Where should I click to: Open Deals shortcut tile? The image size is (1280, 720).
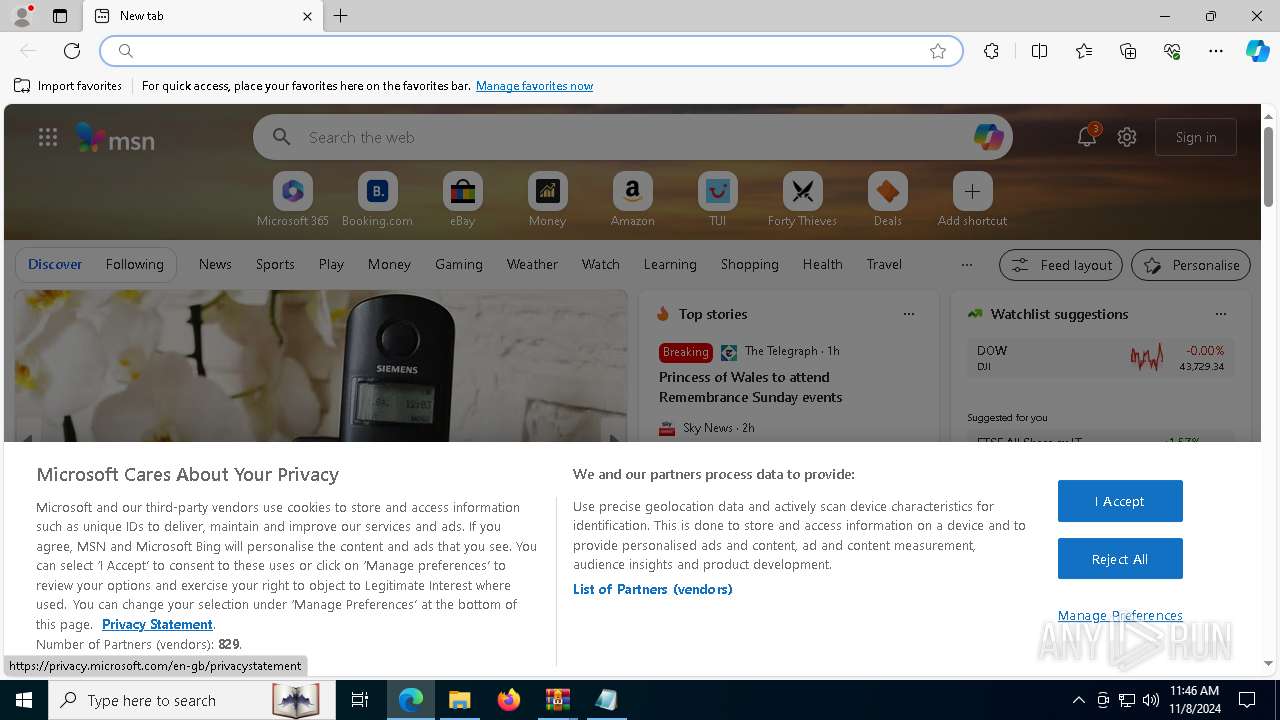coord(887,199)
